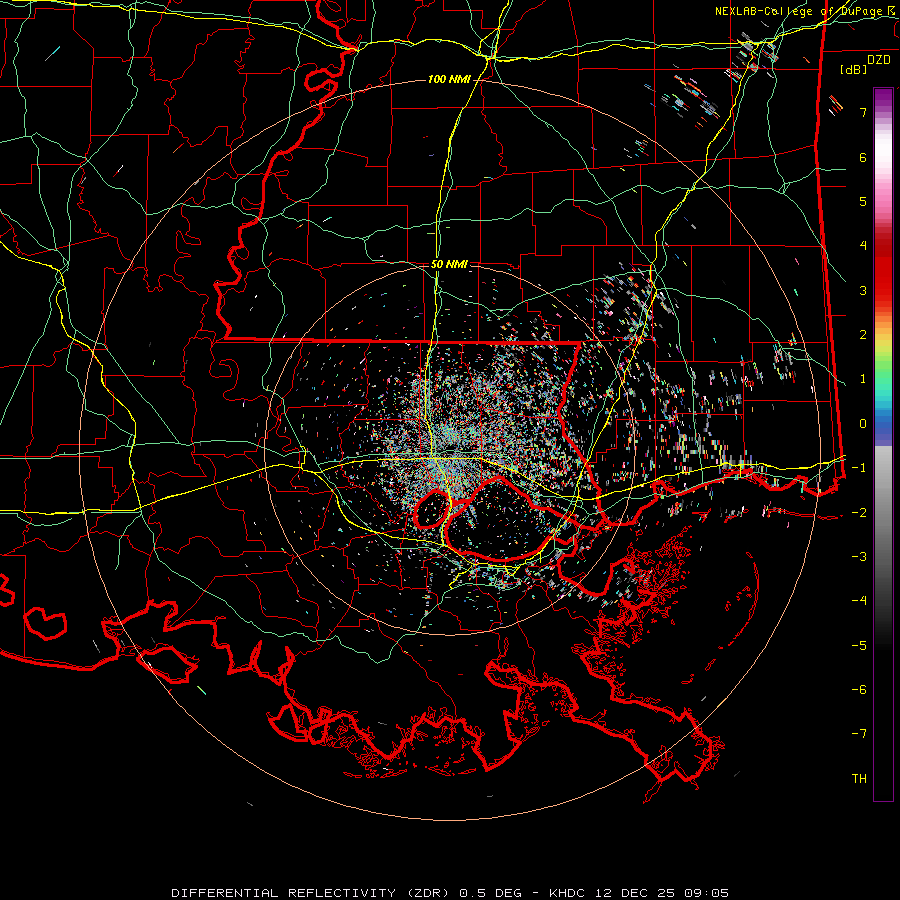Click the 4 value on the color scale
This screenshot has width=900, height=900.
tap(863, 246)
